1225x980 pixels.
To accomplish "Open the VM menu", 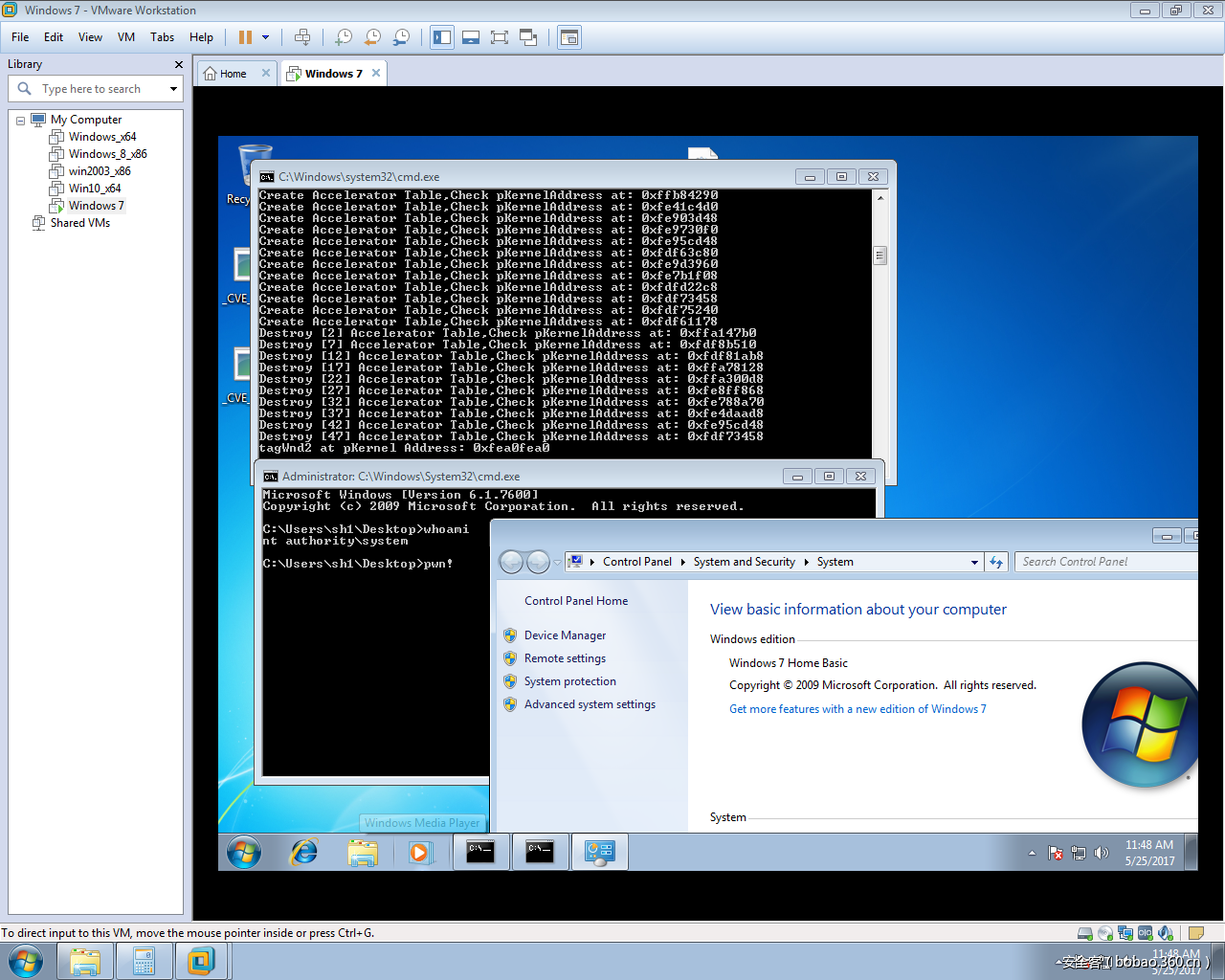I will click(126, 37).
